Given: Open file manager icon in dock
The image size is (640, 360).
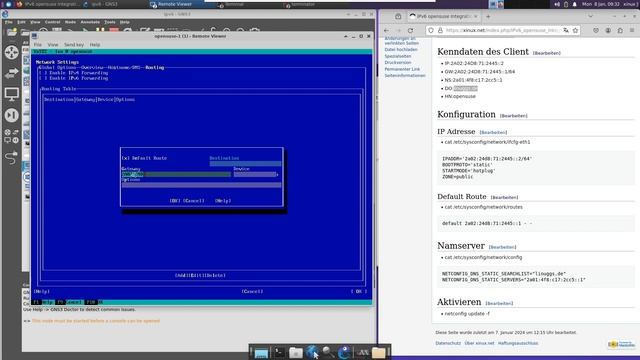Looking at the screenshot, I should tap(296, 352).
